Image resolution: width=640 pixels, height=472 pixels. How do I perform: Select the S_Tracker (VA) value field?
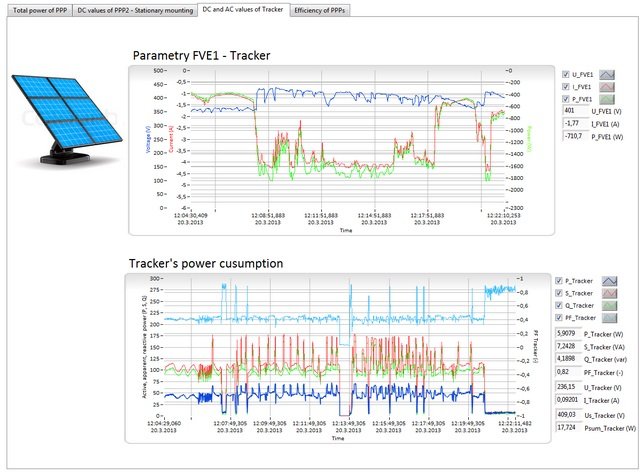pos(567,346)
